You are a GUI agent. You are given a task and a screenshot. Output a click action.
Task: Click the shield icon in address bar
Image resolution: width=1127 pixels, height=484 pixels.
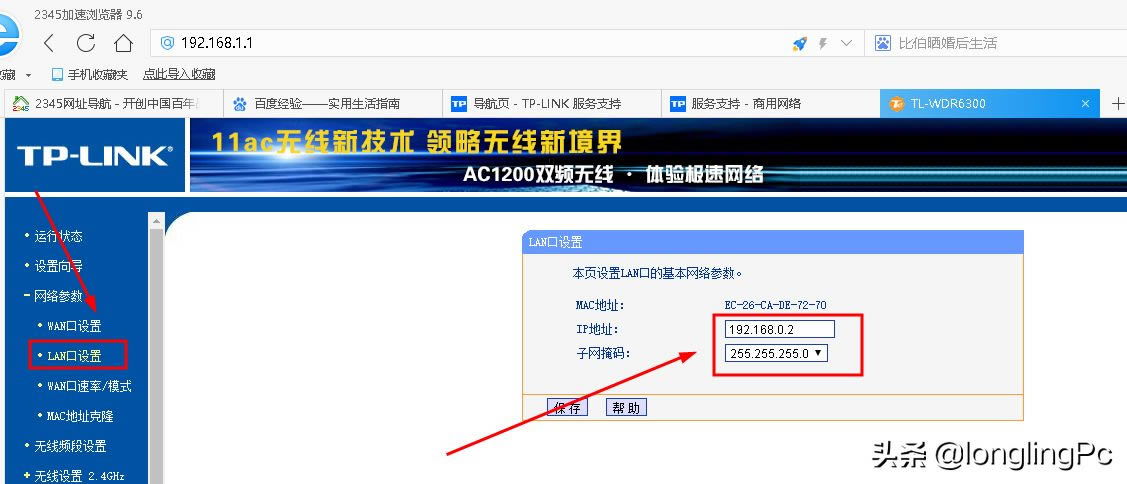(167, 43)
